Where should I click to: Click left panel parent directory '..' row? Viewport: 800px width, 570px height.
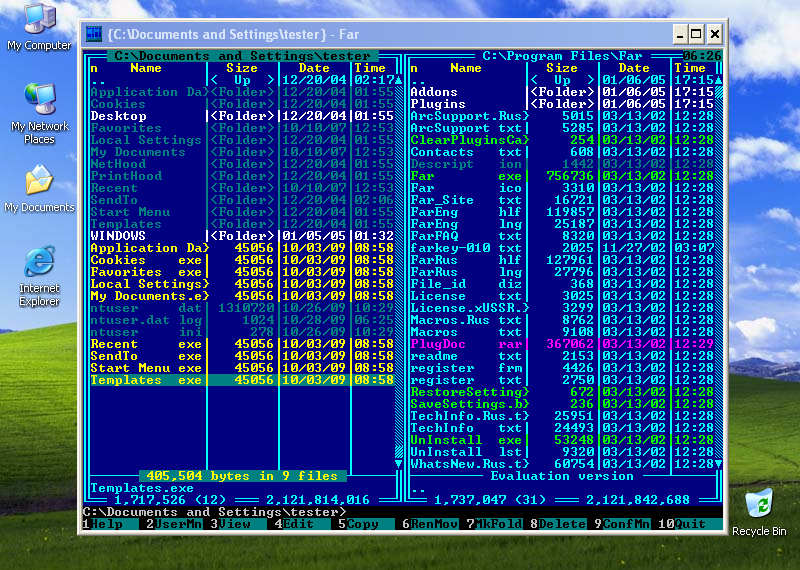coord(242,80)
